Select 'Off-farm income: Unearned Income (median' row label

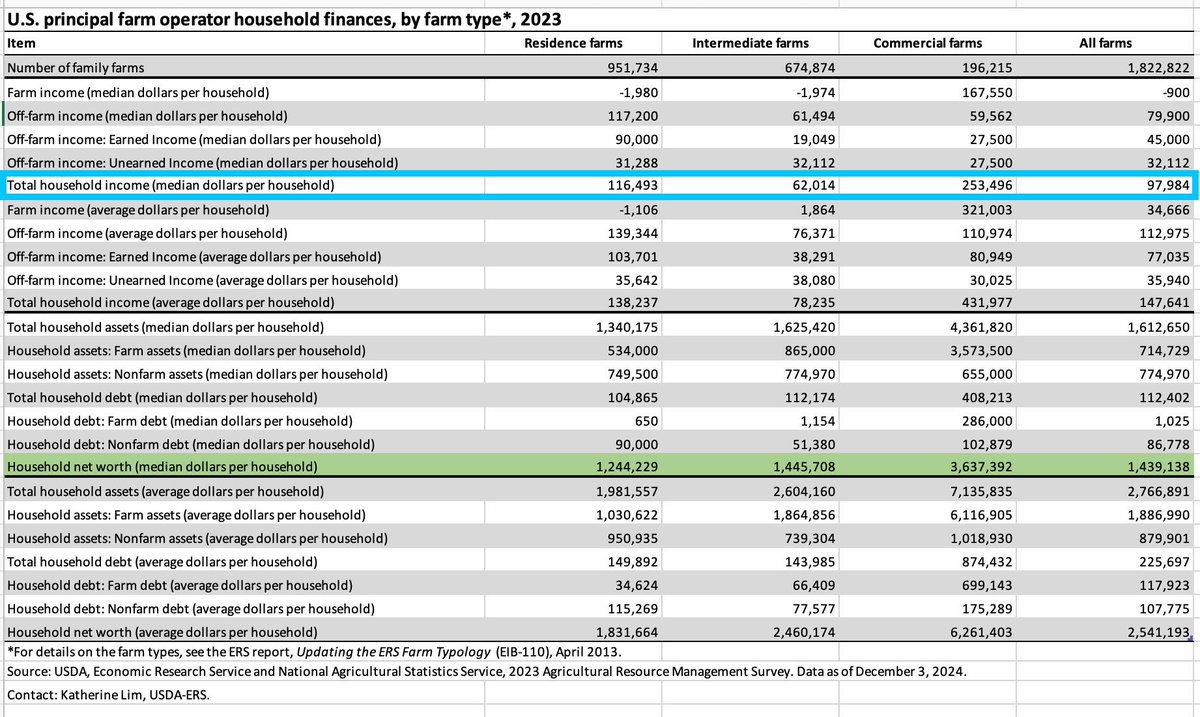[203, 163]
